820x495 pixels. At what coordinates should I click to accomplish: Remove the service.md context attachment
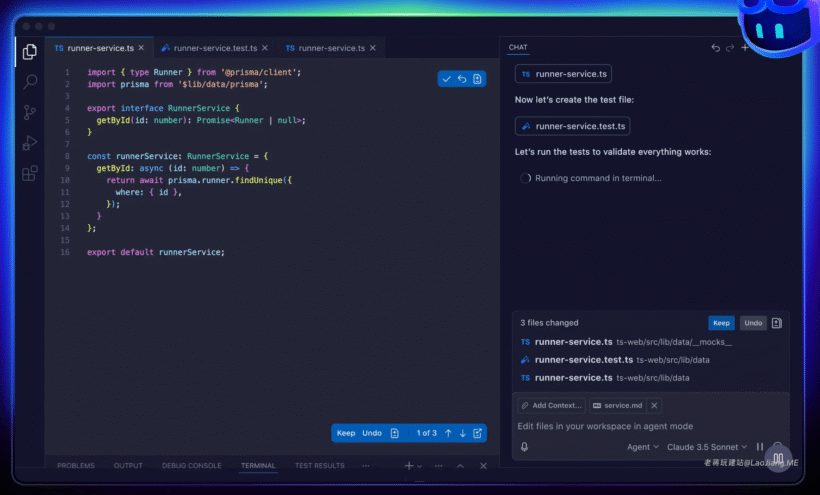point(654,406)
